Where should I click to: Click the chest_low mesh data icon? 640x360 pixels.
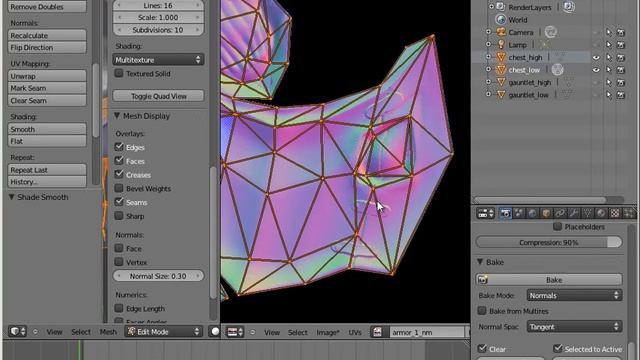558,70
